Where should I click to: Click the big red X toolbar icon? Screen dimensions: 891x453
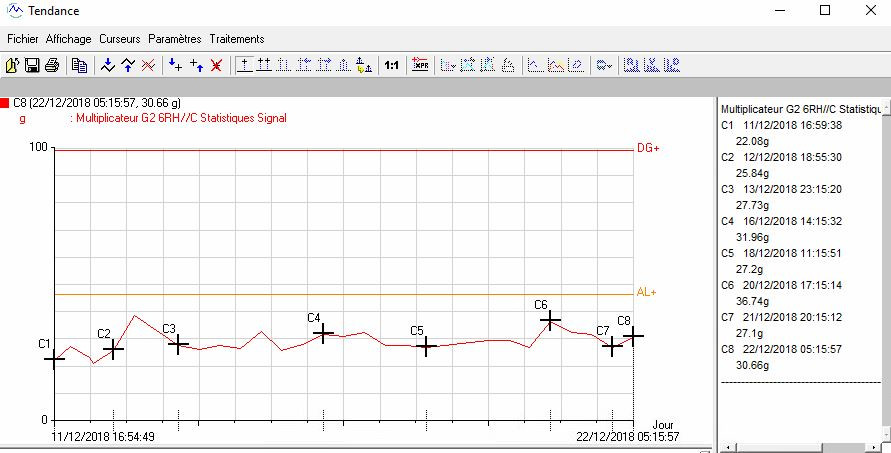click(216, 65)
